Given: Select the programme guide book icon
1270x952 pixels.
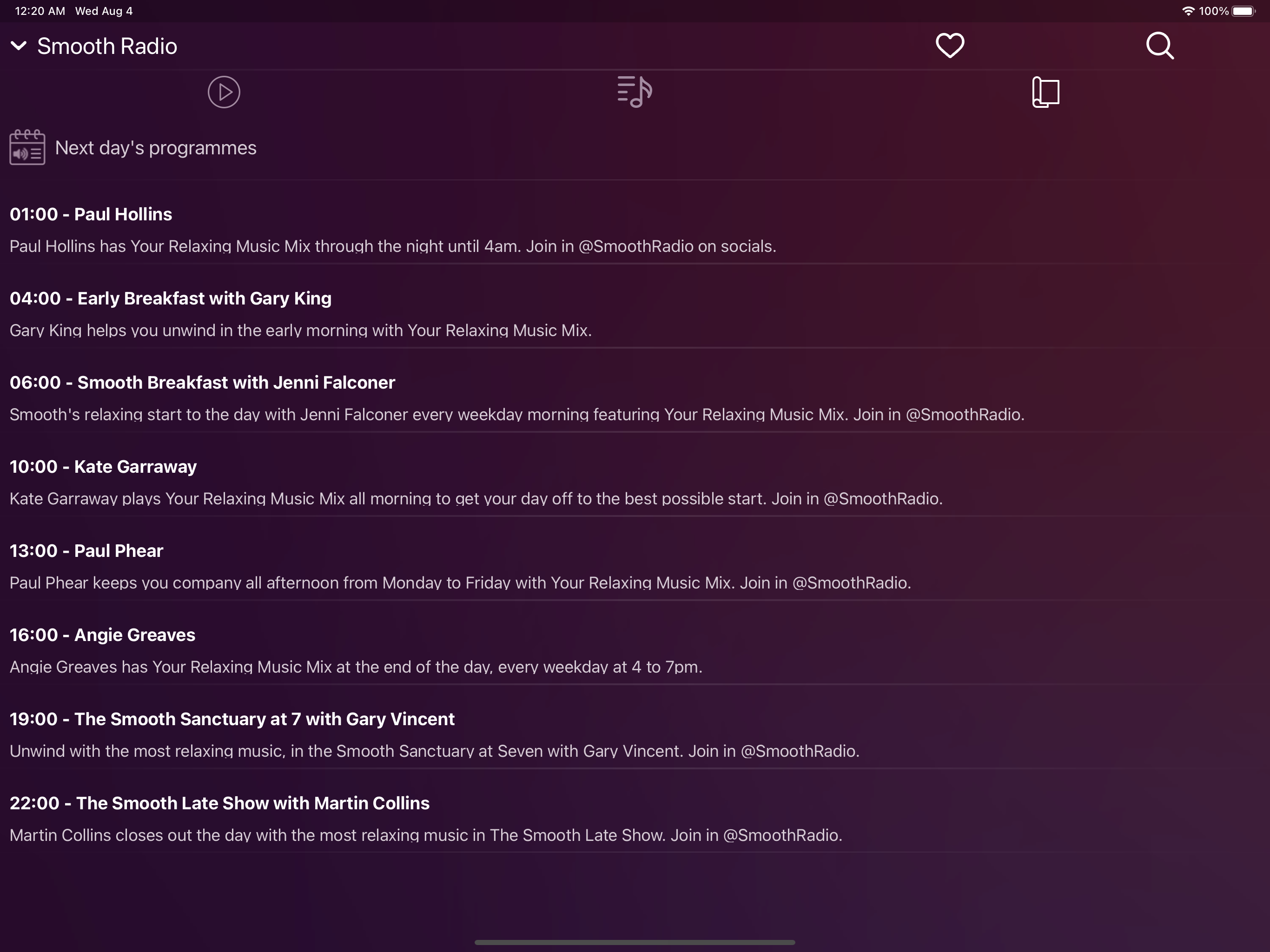Looking at the screenshot, I should [1045, 92].
